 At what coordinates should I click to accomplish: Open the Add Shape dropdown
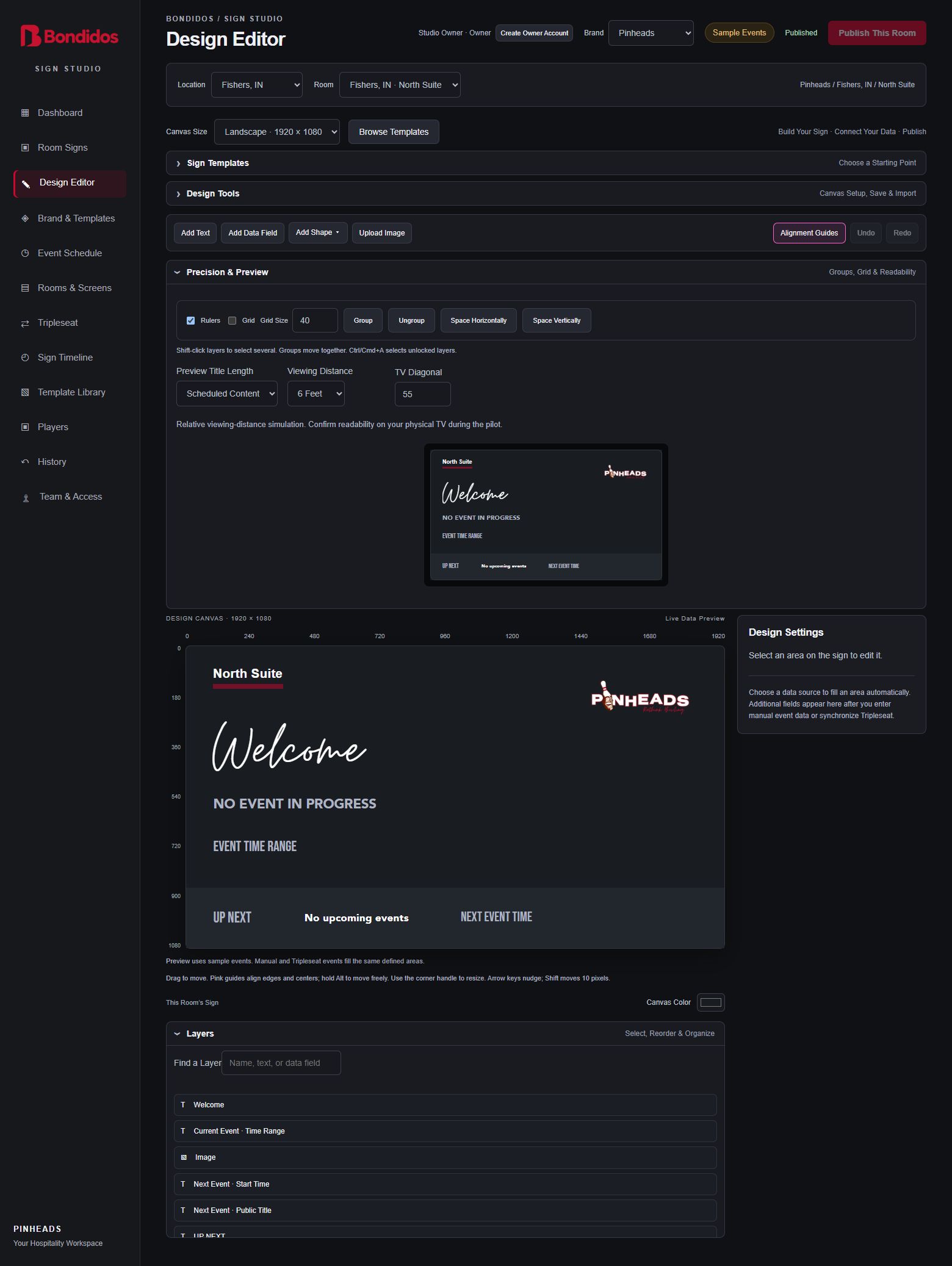[317, 232]
